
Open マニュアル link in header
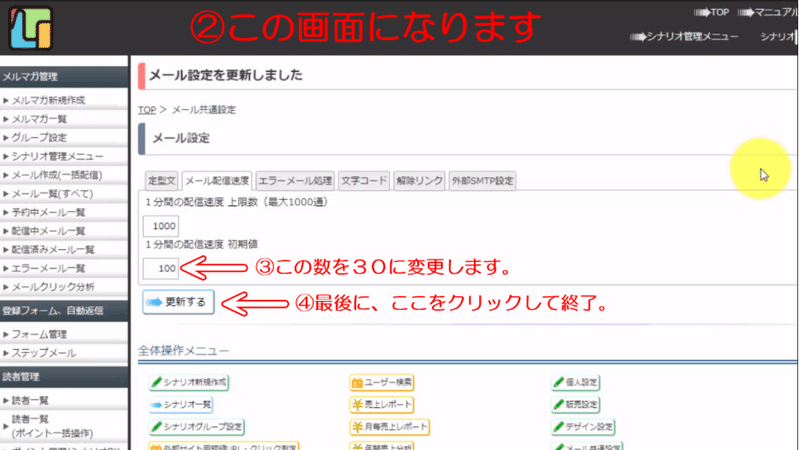point(767,12)
